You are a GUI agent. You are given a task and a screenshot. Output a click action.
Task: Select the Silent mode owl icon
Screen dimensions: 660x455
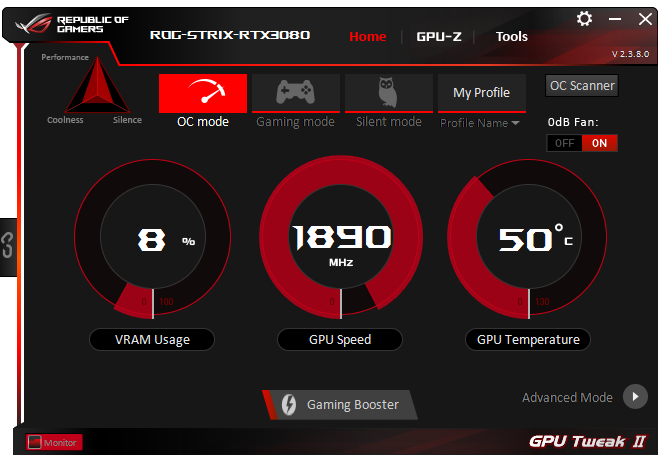point(389,93)
